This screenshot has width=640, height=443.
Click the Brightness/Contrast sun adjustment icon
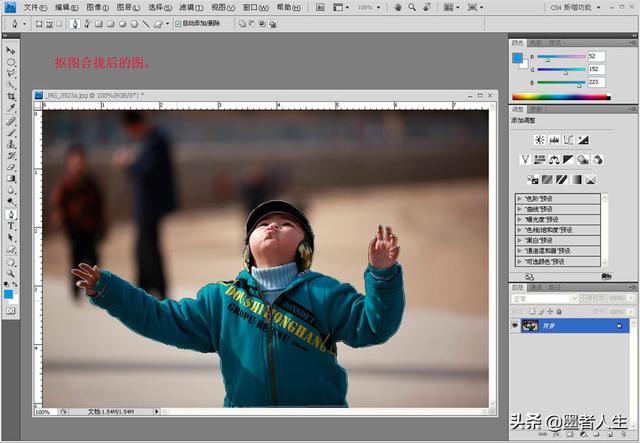pyautogui.click(x=539, y=140)
